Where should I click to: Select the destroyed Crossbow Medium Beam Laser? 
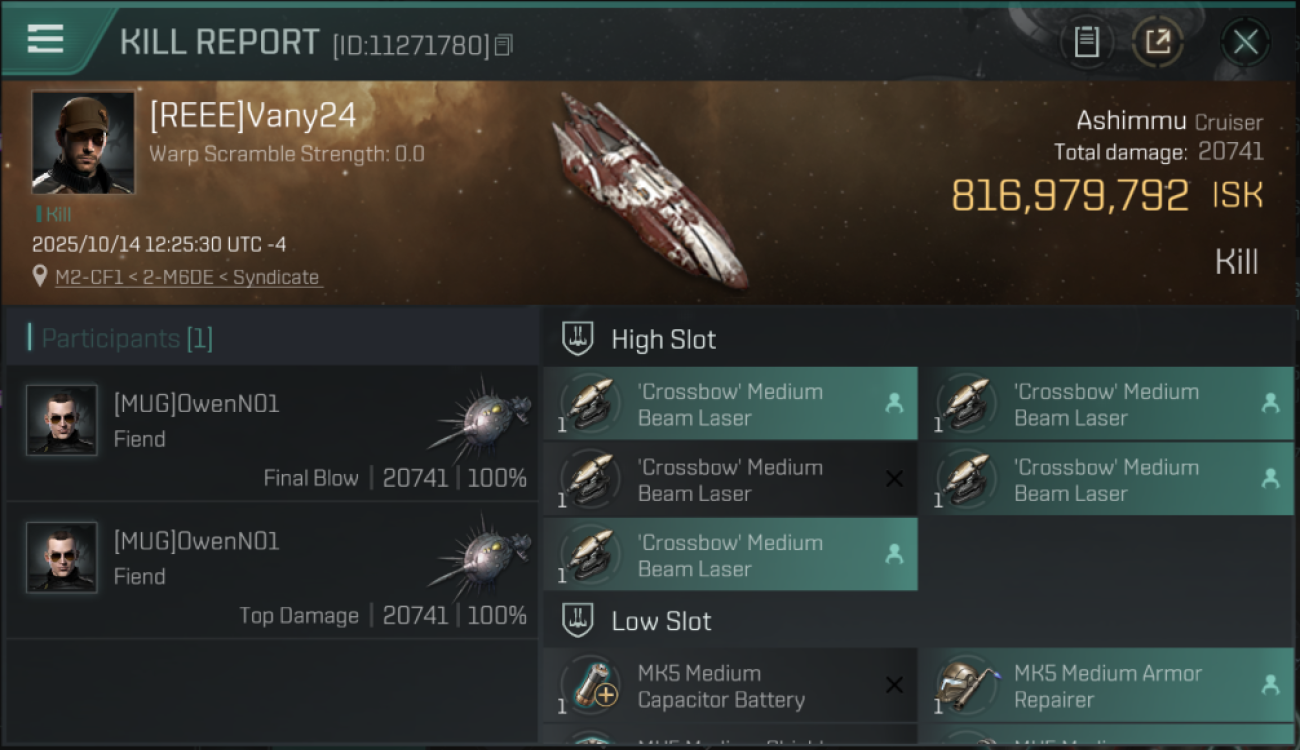730,480
